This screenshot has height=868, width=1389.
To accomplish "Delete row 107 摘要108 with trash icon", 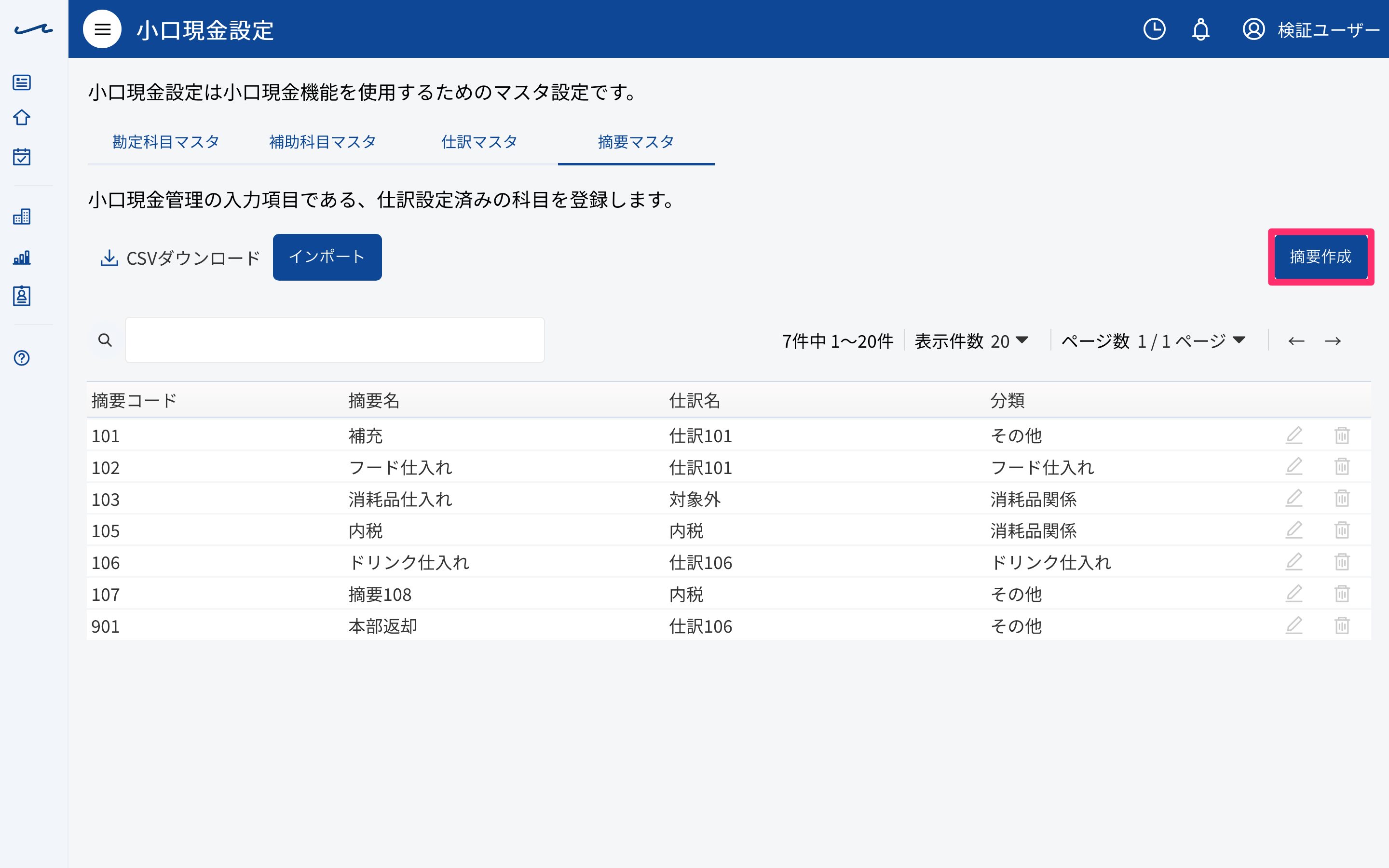I will click(x=1342, y=594).
